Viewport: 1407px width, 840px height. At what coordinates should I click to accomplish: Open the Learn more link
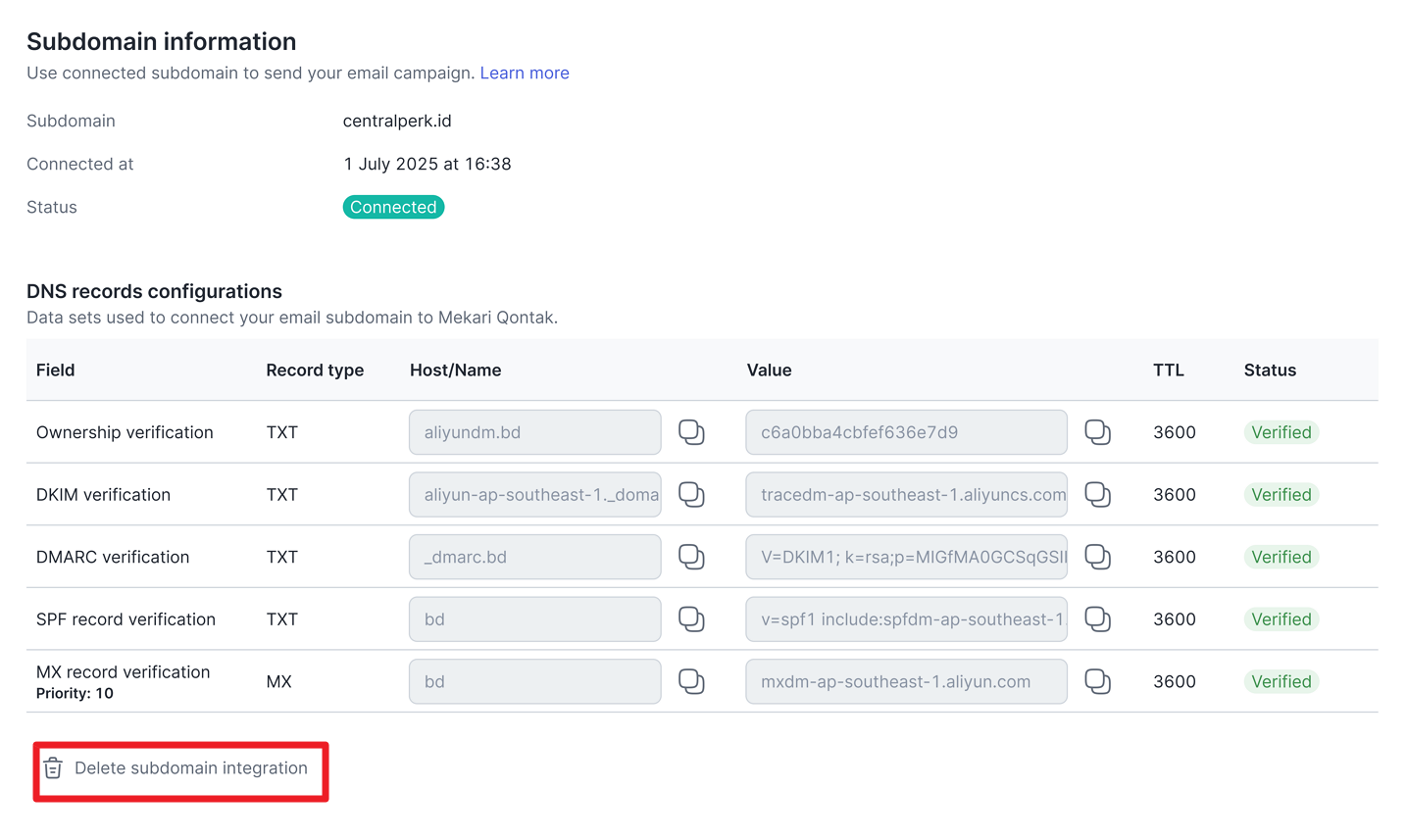click(524, 73)
